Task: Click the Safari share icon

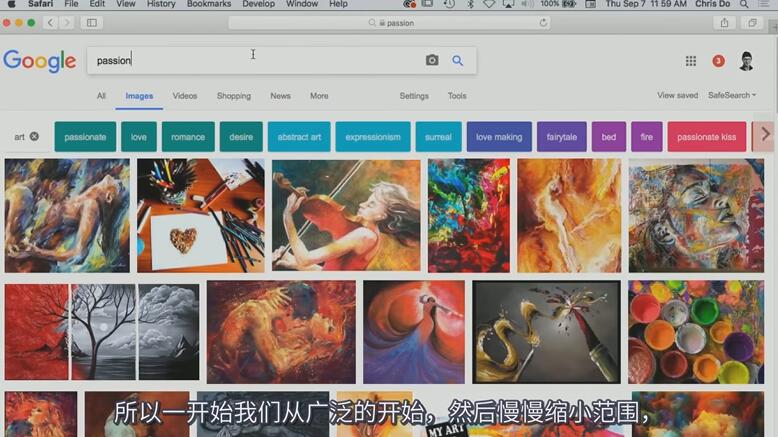Action: (x=724, y=23)
